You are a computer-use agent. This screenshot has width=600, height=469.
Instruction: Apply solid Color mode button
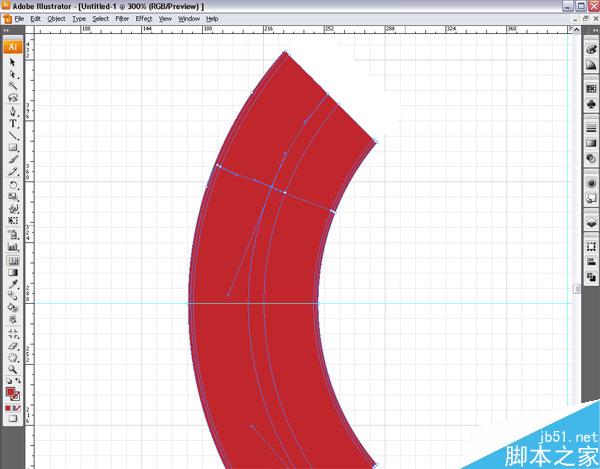pyautogui.click(x=8, y=408)
